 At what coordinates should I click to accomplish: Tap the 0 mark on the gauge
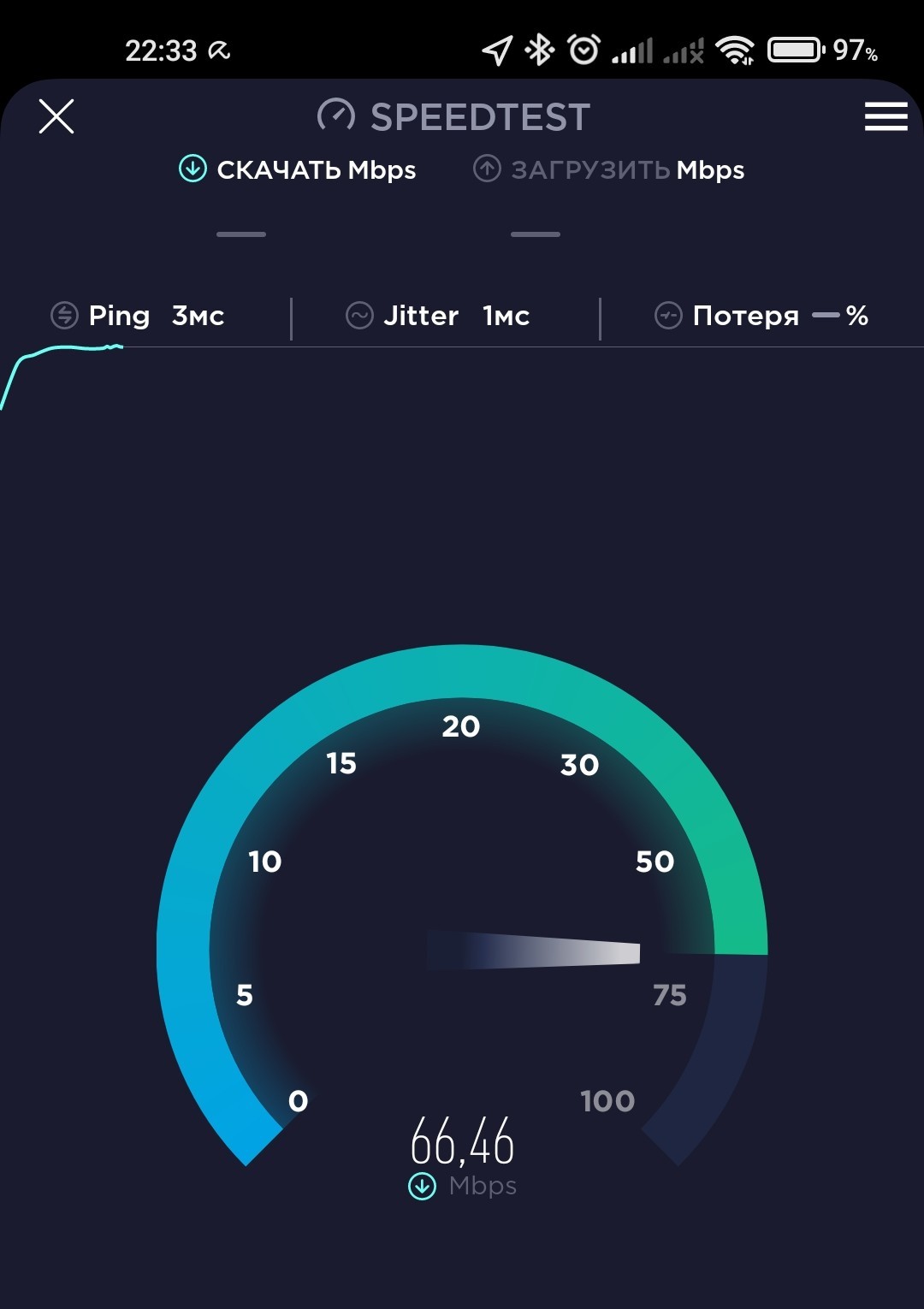click(298, 1101)
